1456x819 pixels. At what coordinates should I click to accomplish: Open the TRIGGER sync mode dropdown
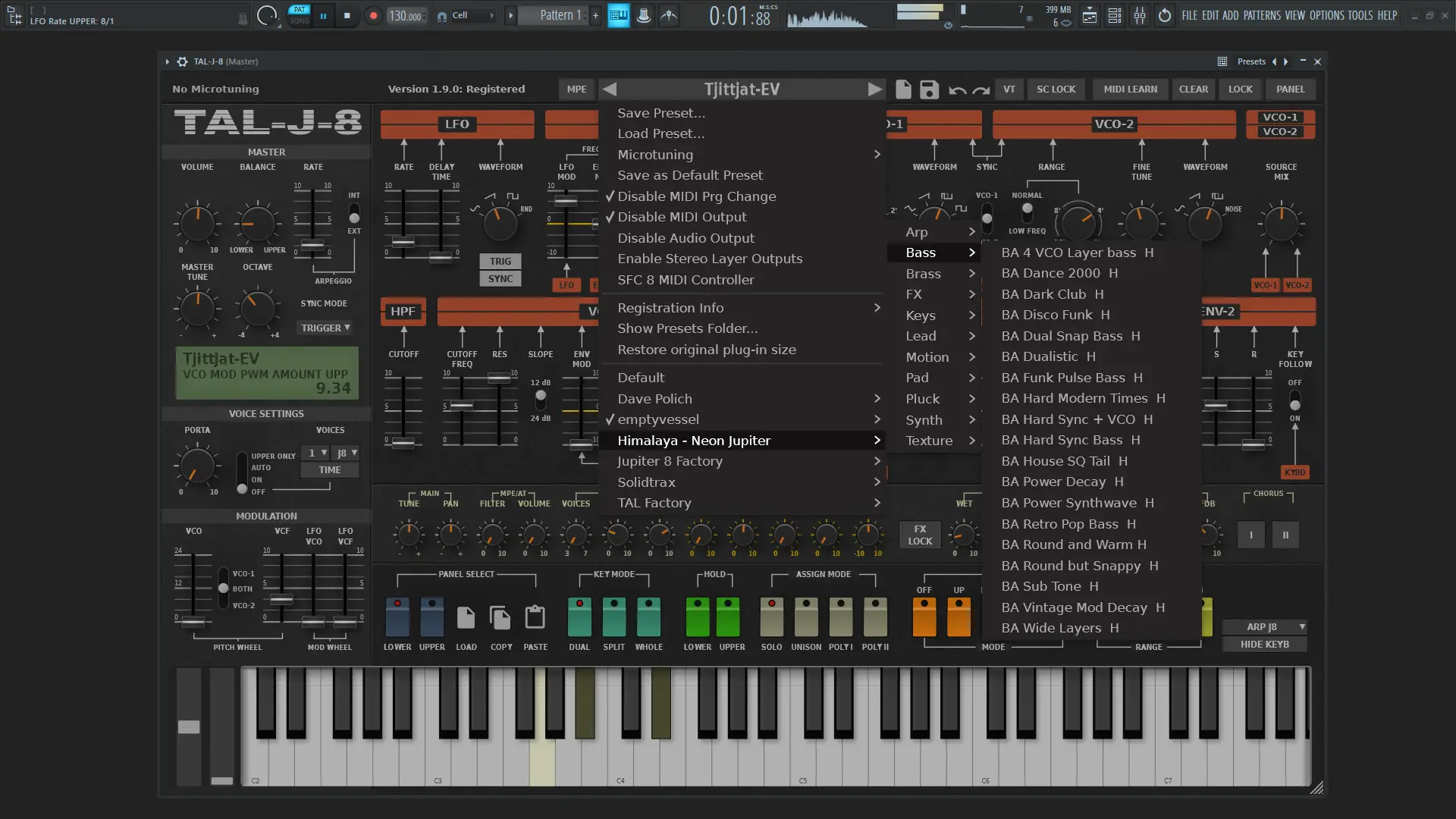click(x=325, y=328)
